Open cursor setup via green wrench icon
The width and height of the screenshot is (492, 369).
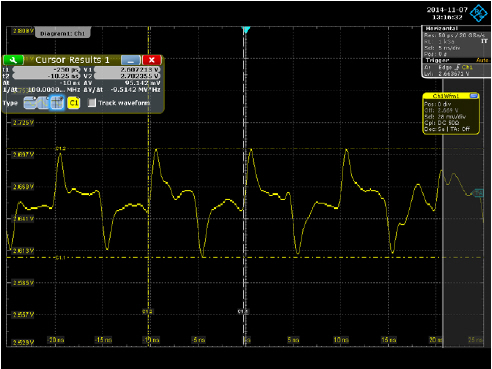point(13,60)
